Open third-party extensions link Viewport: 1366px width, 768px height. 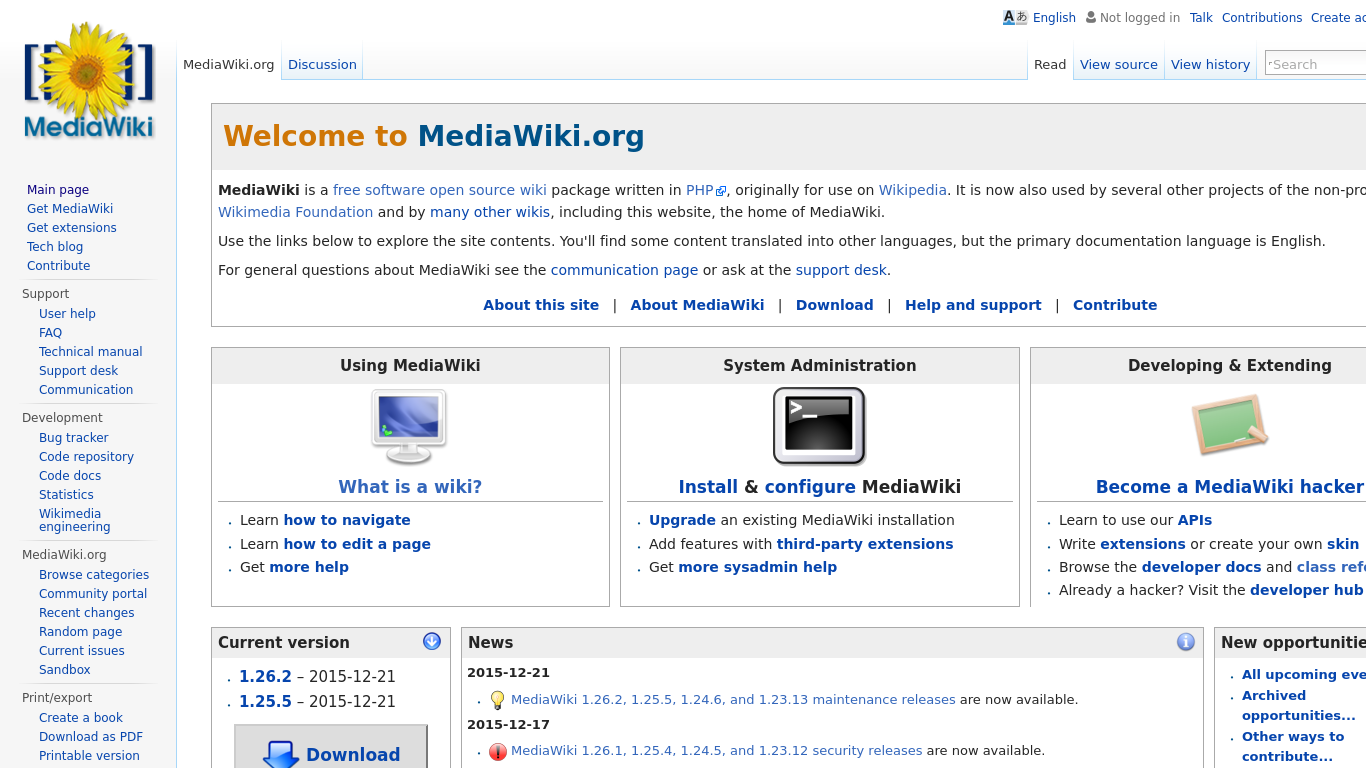pyautogui.click(x=865, y=544)
